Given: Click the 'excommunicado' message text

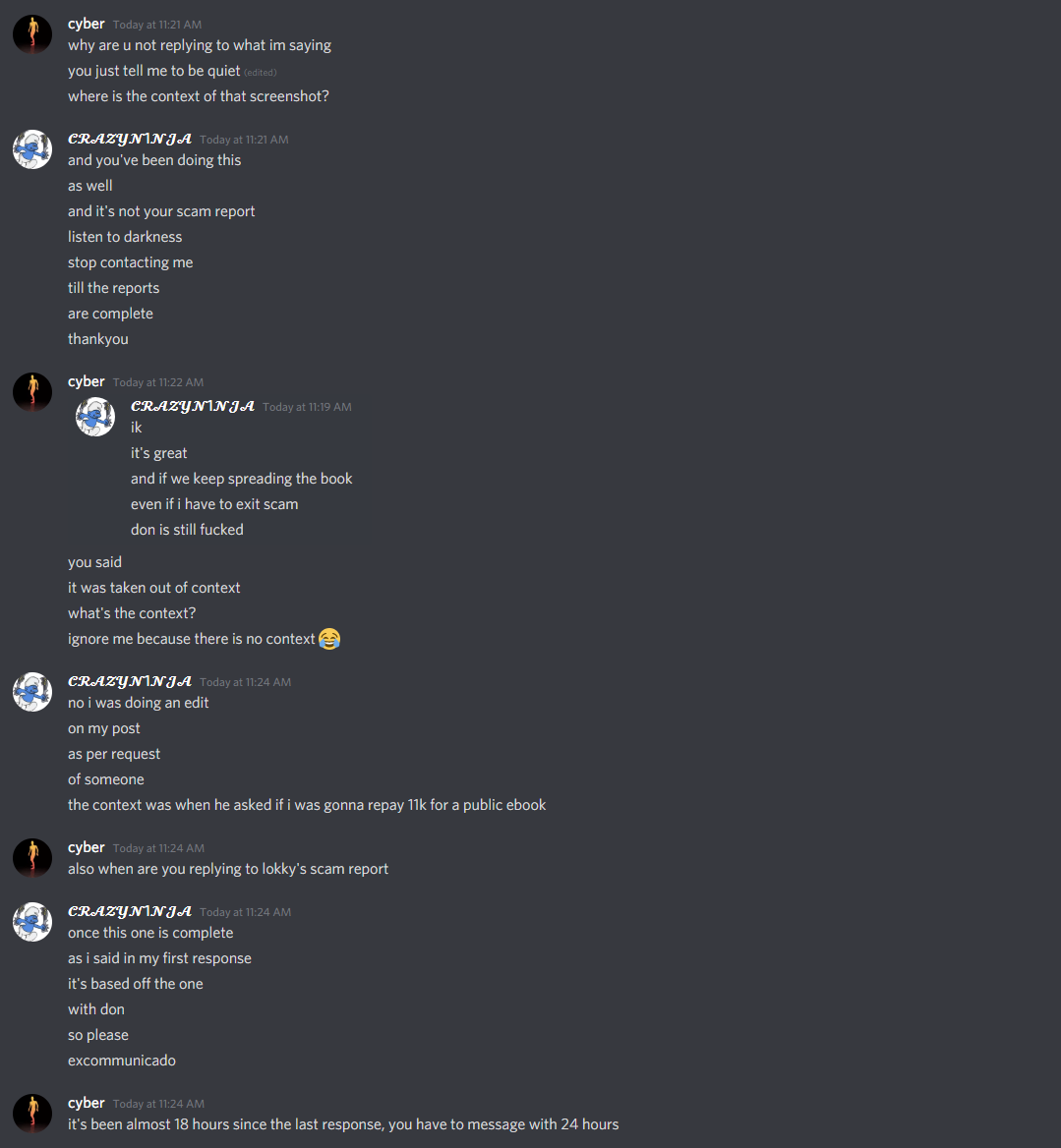Looking at the screenshot, I should (122, 1061).
